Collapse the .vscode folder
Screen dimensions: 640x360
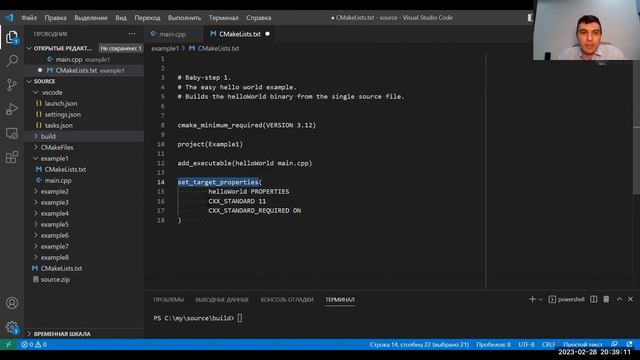[x=36, y=92]
